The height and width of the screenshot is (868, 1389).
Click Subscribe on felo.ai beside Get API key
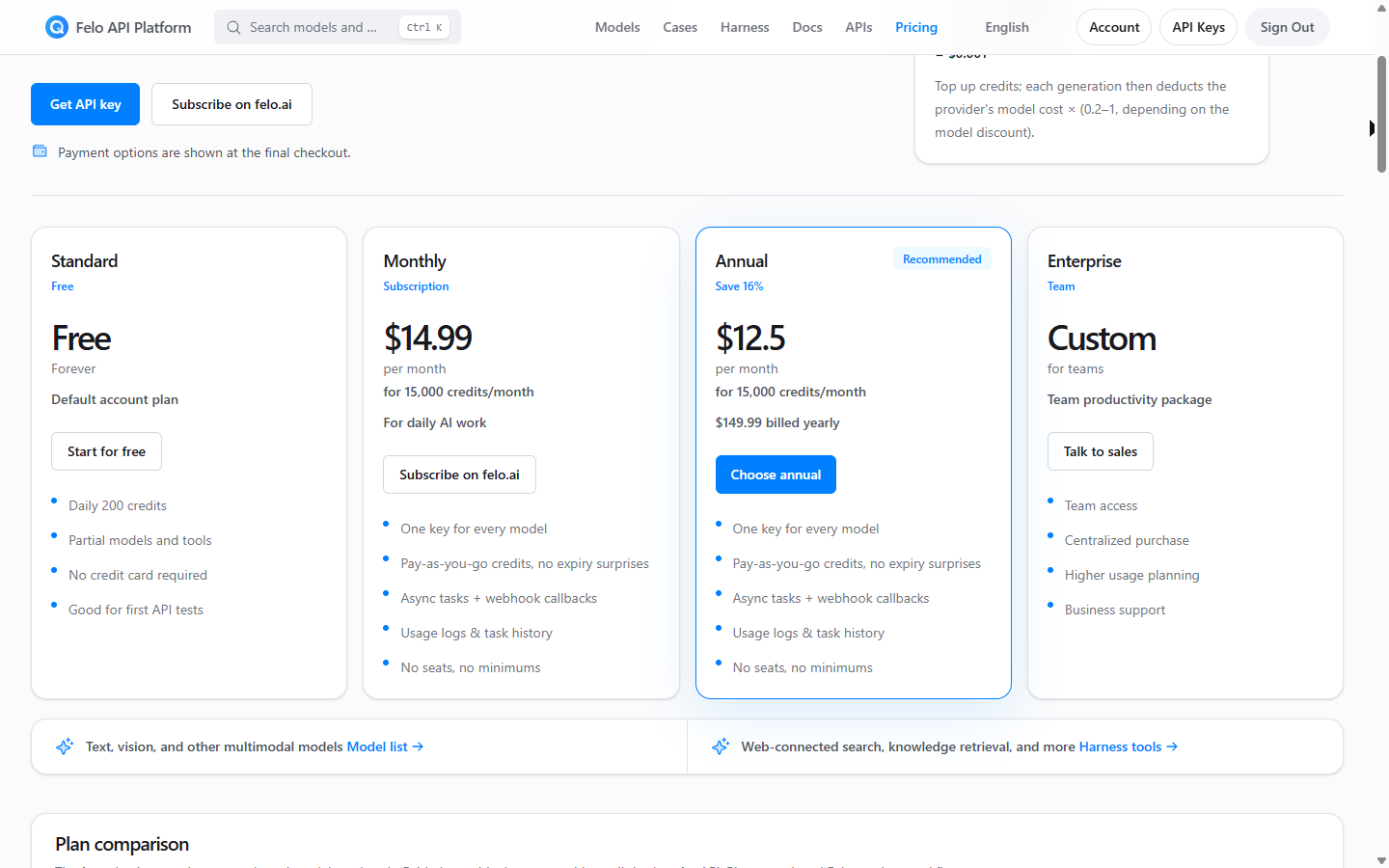point(232,104)
